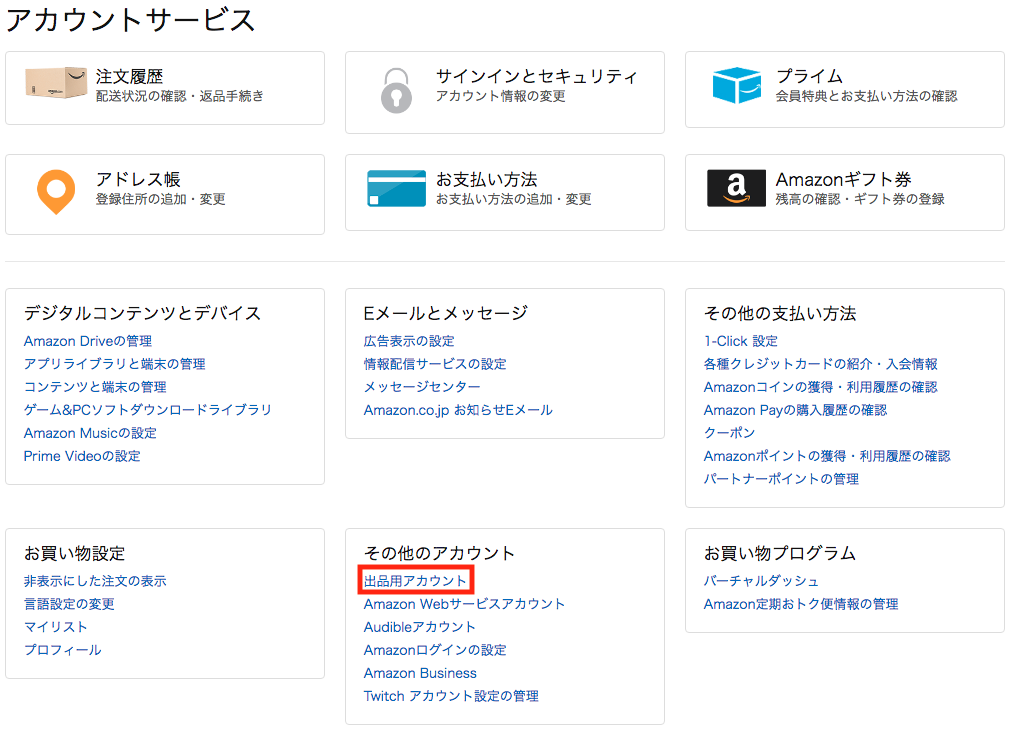
Task: Open パートナーポイントの管理 link
Action: pyautogui.click(x=781, y=479)
